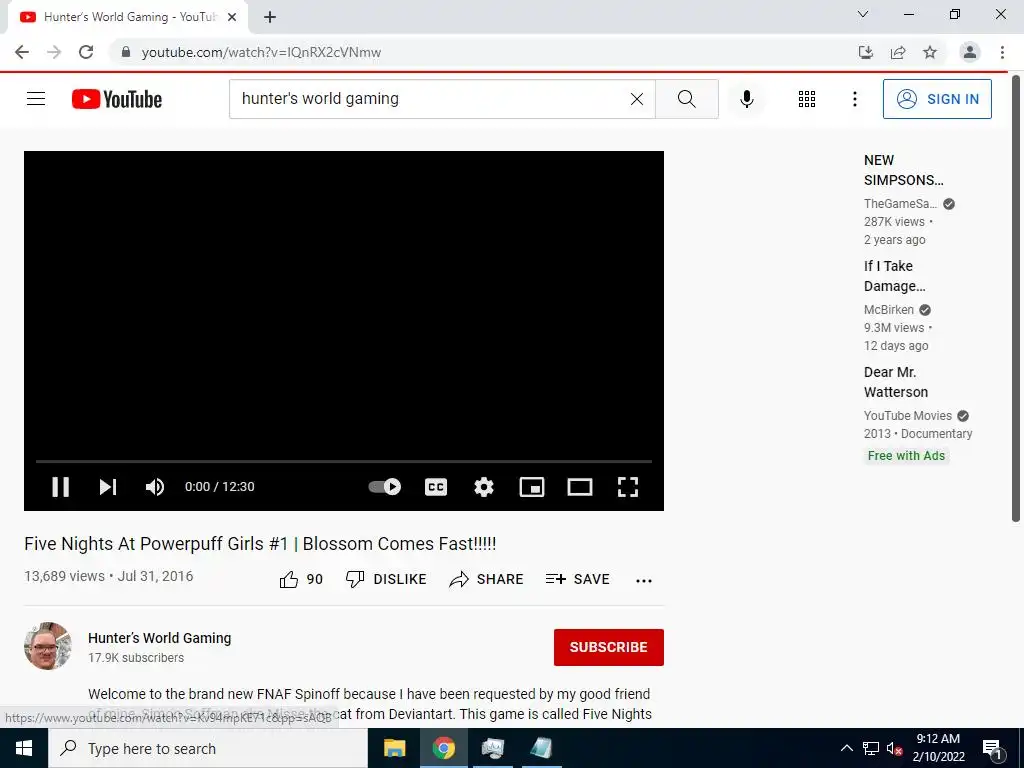Screen dimensions: 1024x768
Task: Bookmark this tab with star icon
Action: coord(930,52)
